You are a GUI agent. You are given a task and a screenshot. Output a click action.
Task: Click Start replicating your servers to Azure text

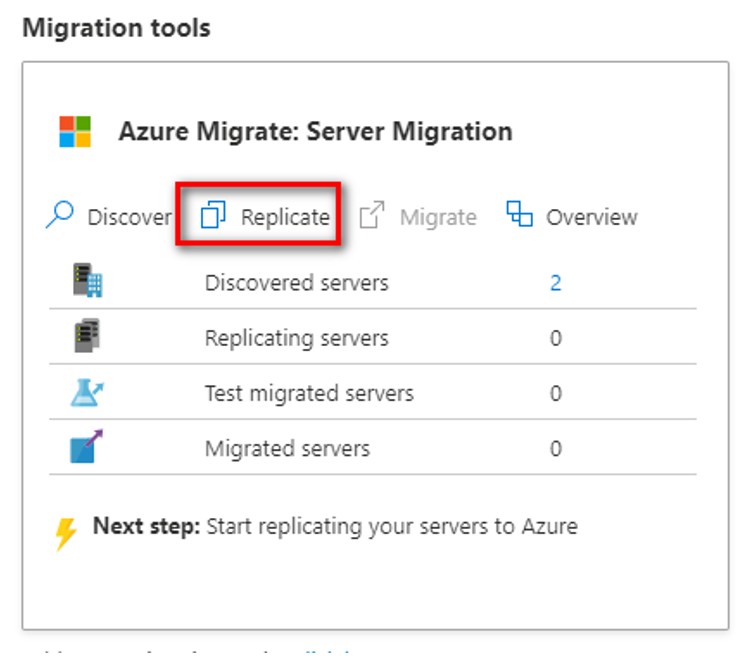392,527
